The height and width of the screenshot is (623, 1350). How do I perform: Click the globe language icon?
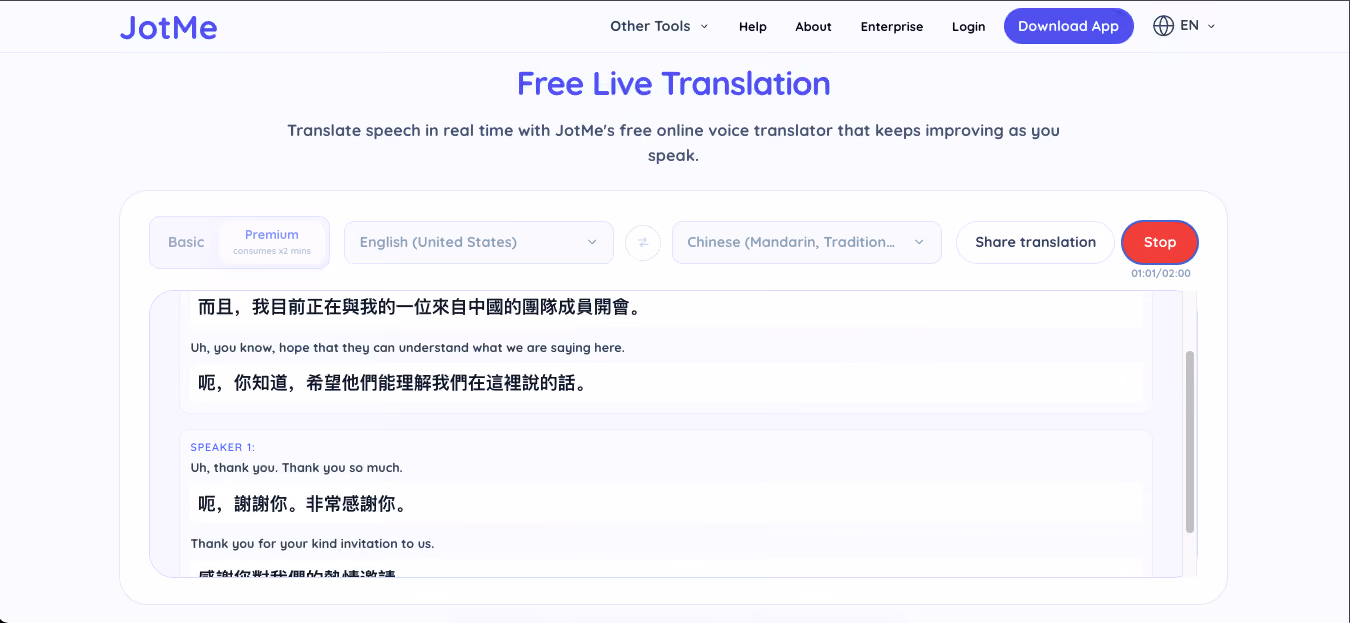pyautogui.click(x=1163, y=26)
